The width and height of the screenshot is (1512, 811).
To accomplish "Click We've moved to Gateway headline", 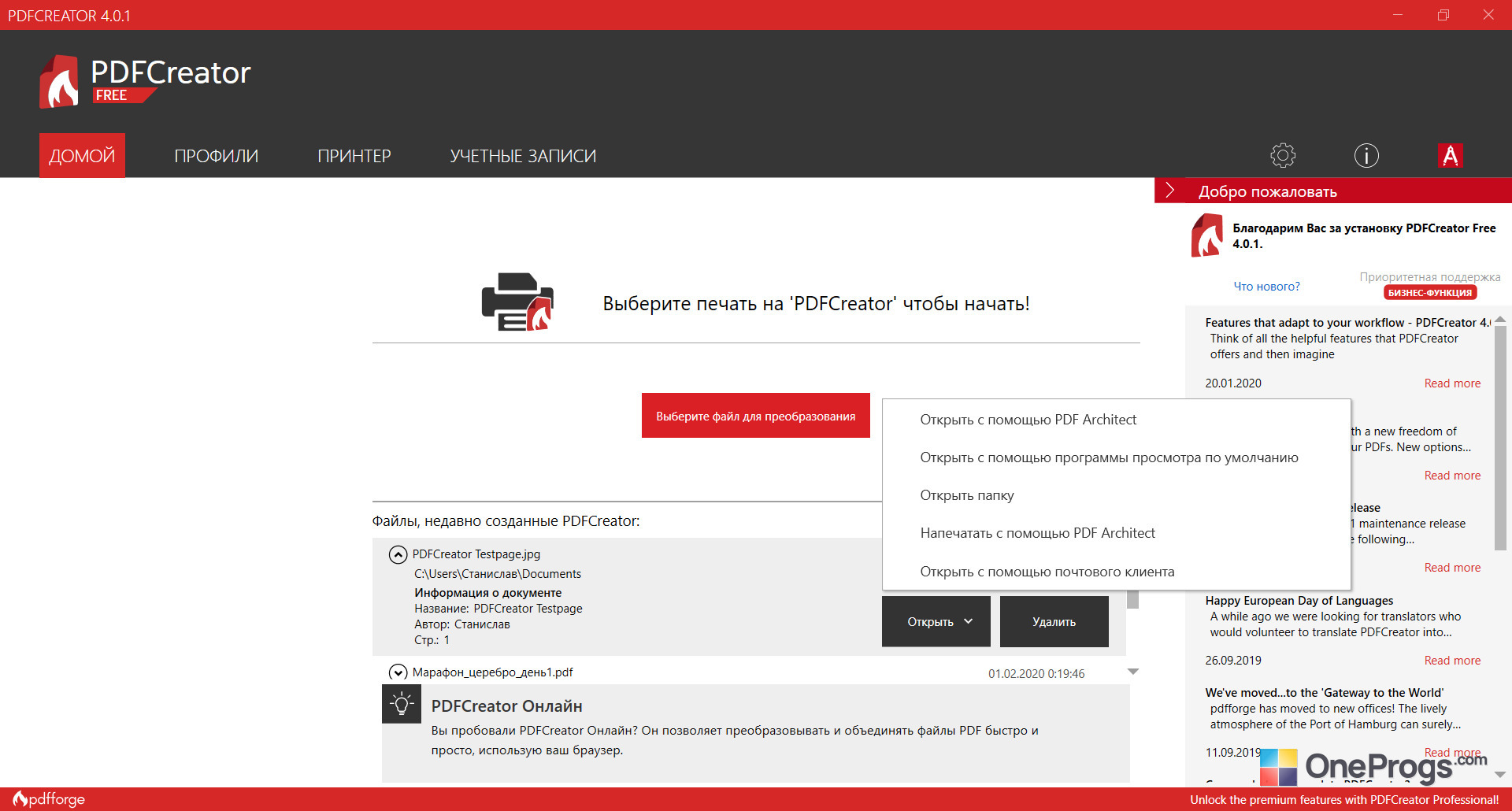I will tap(1325, 693).
